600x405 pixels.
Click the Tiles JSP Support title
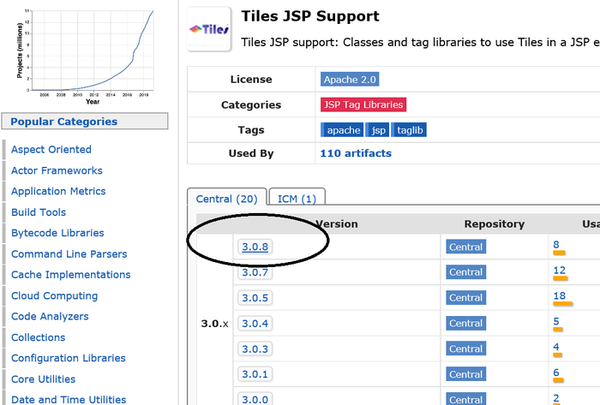[x=310, y=16]
